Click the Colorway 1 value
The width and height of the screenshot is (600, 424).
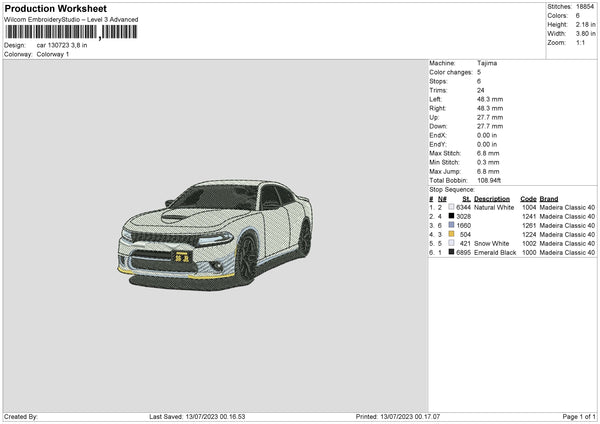pyautogui.click(x=53, y=53)
